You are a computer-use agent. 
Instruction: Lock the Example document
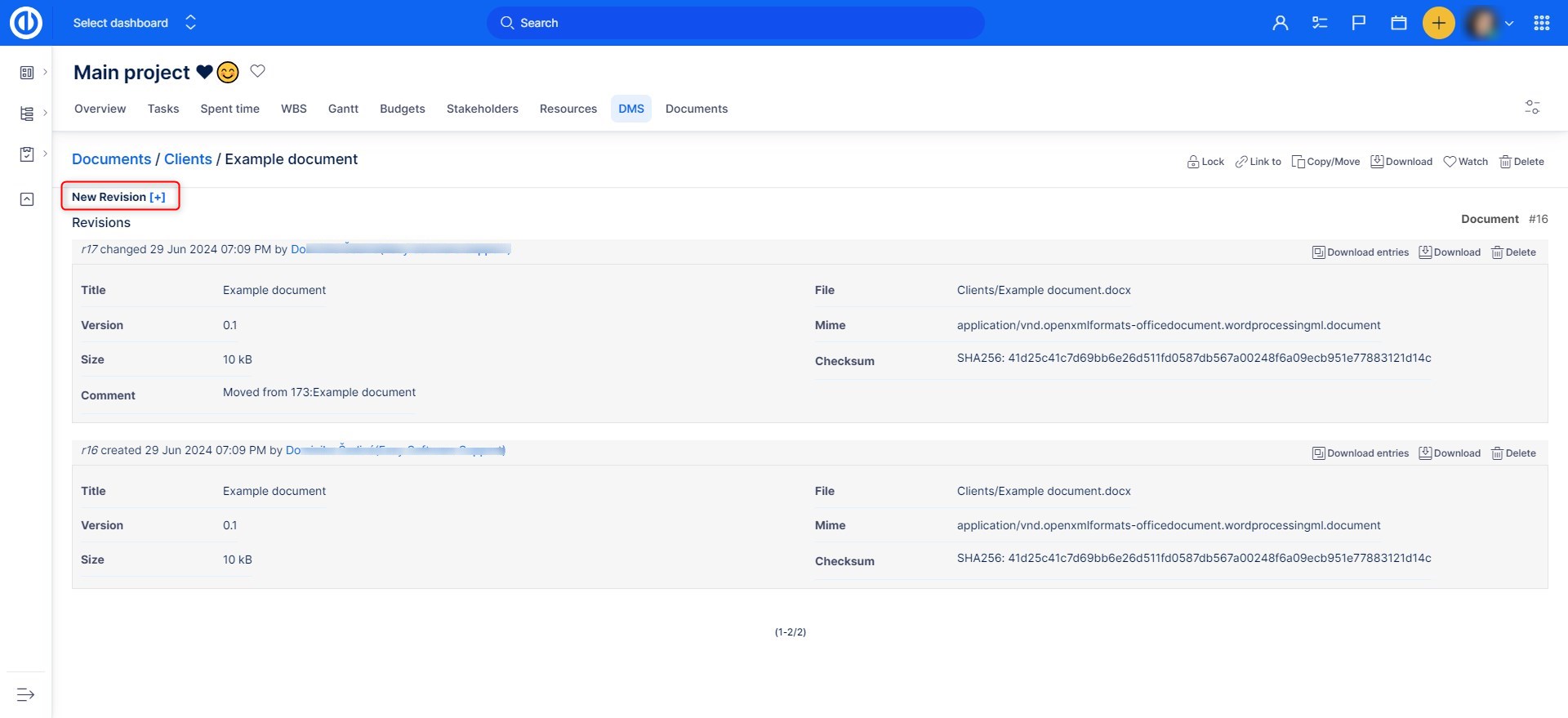1205,162
